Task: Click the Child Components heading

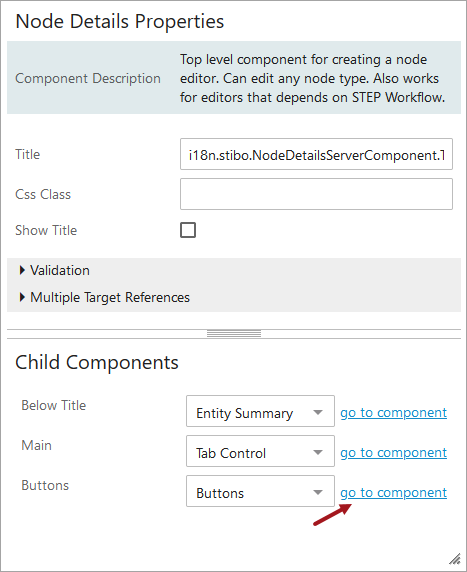Action: point(97,362)
